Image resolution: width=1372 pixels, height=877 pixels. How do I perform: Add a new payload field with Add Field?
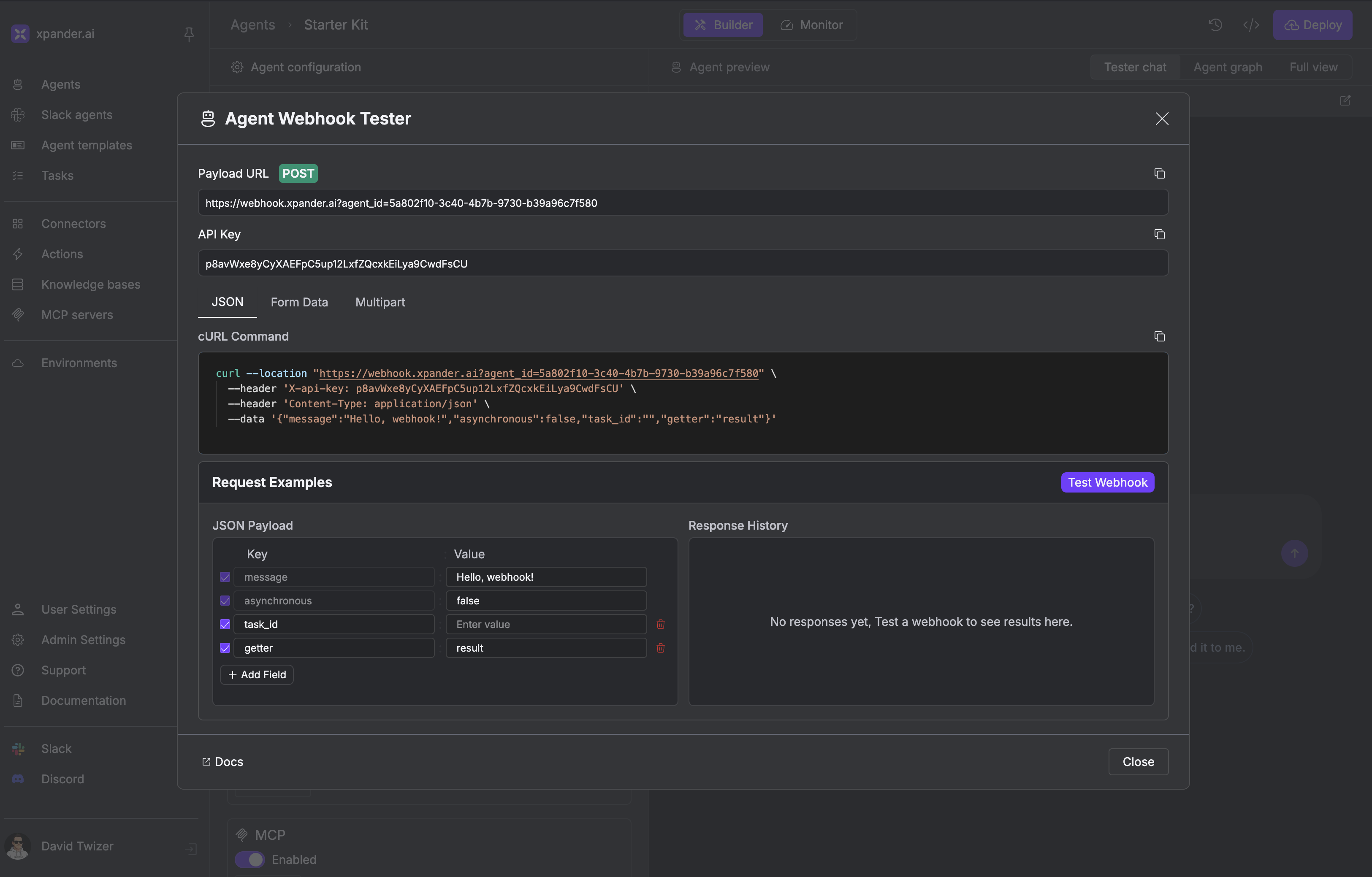click(x=256, y=674)
